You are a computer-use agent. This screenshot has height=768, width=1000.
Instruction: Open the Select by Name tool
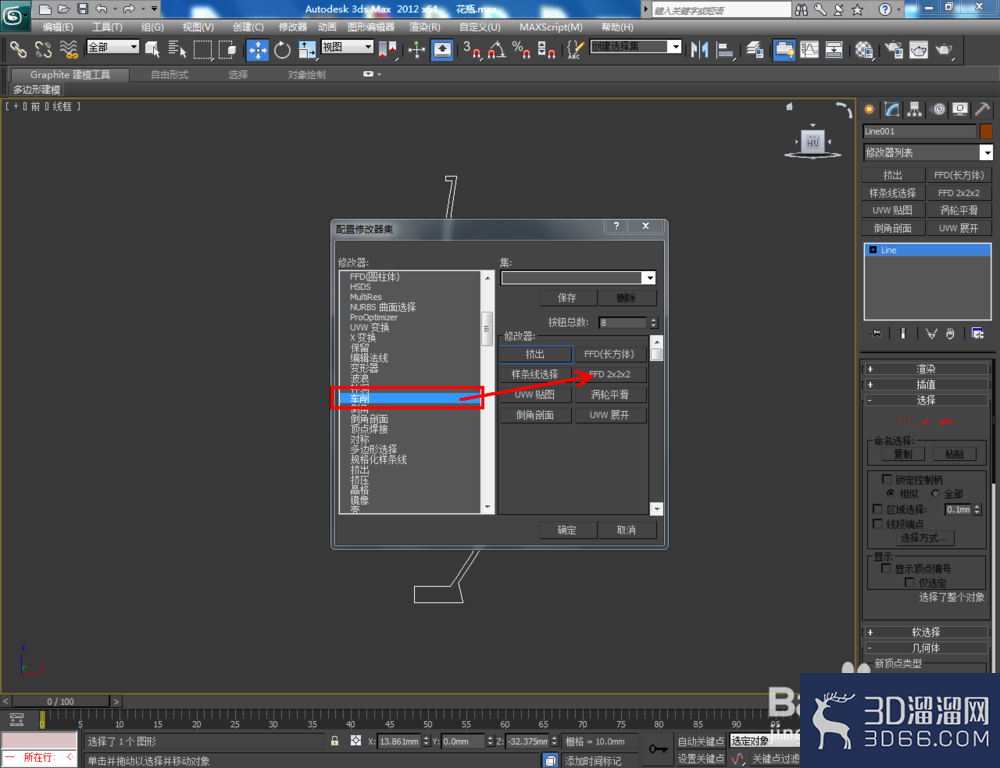tap(177, 49)
